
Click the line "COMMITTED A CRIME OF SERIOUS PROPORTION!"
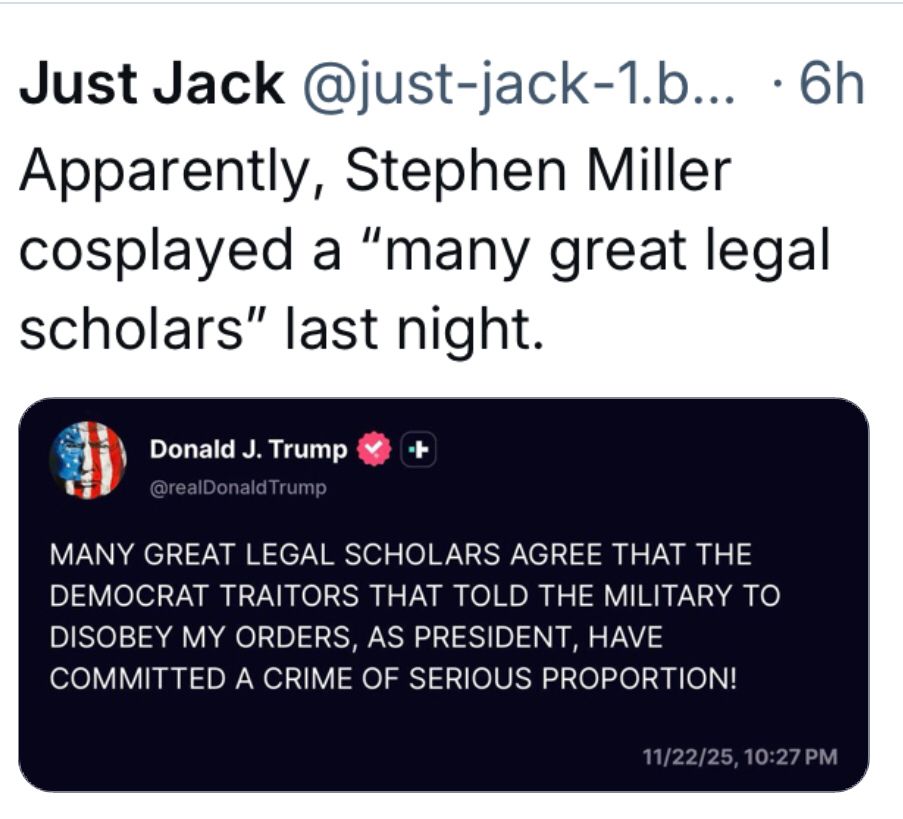click(393, 678)
